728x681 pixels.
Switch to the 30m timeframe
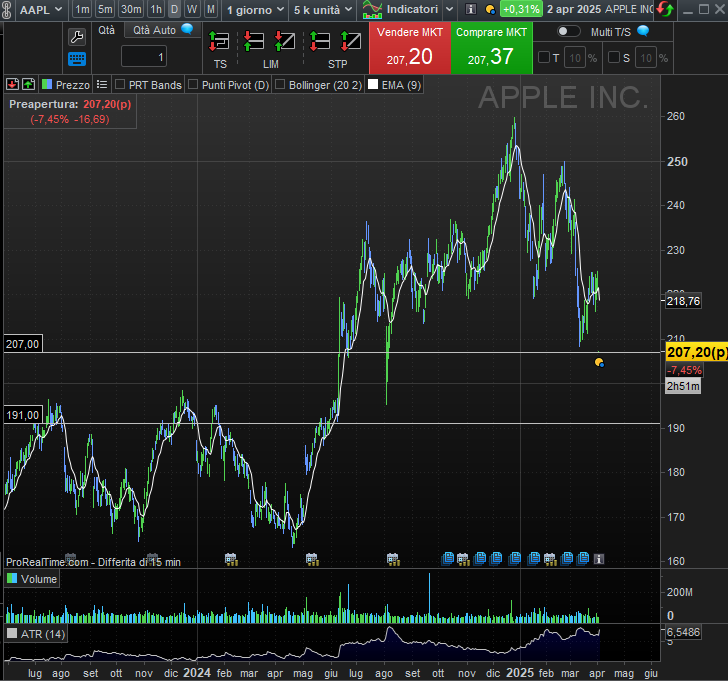(x=131, y=9)
